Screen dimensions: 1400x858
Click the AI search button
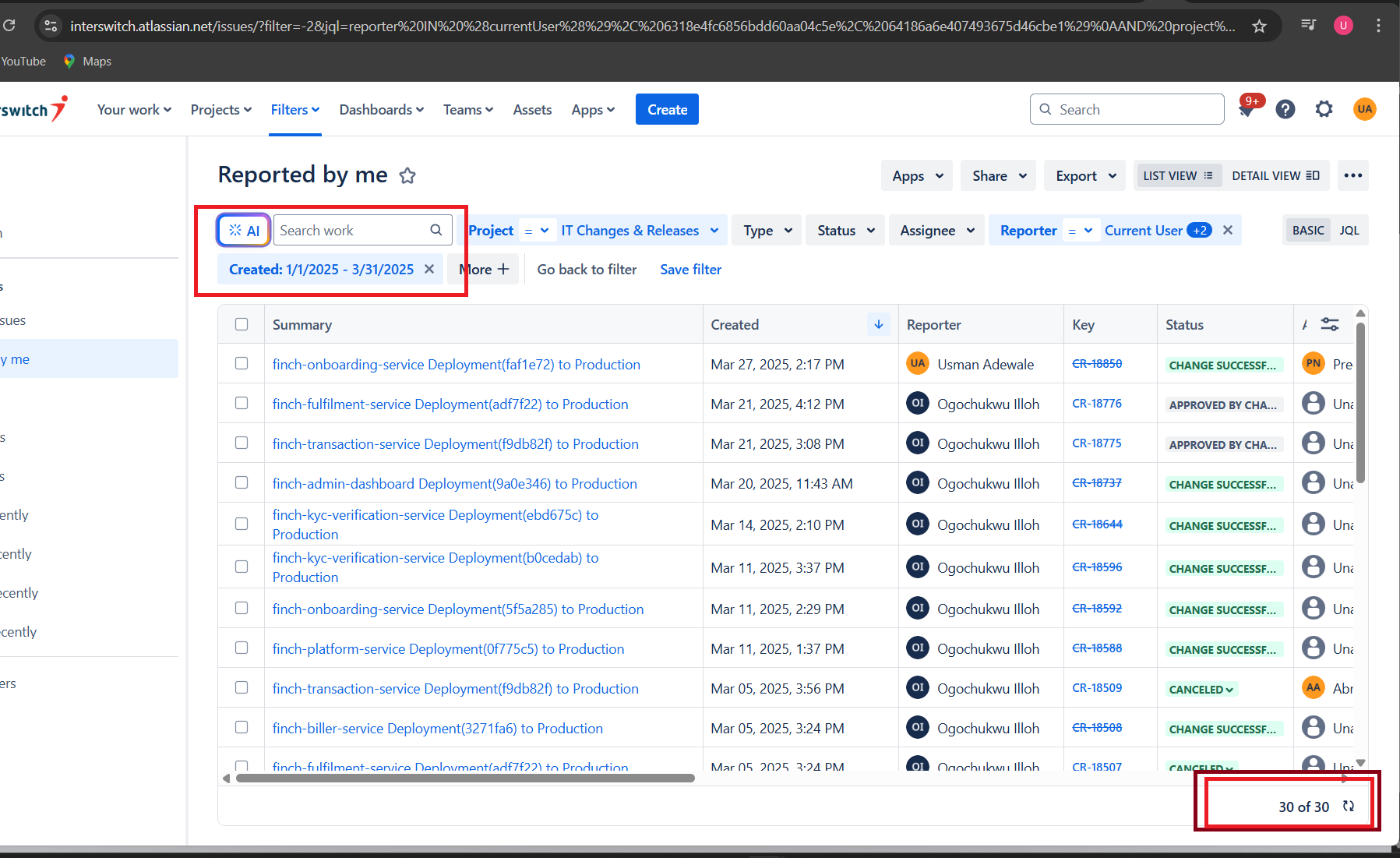244,231
